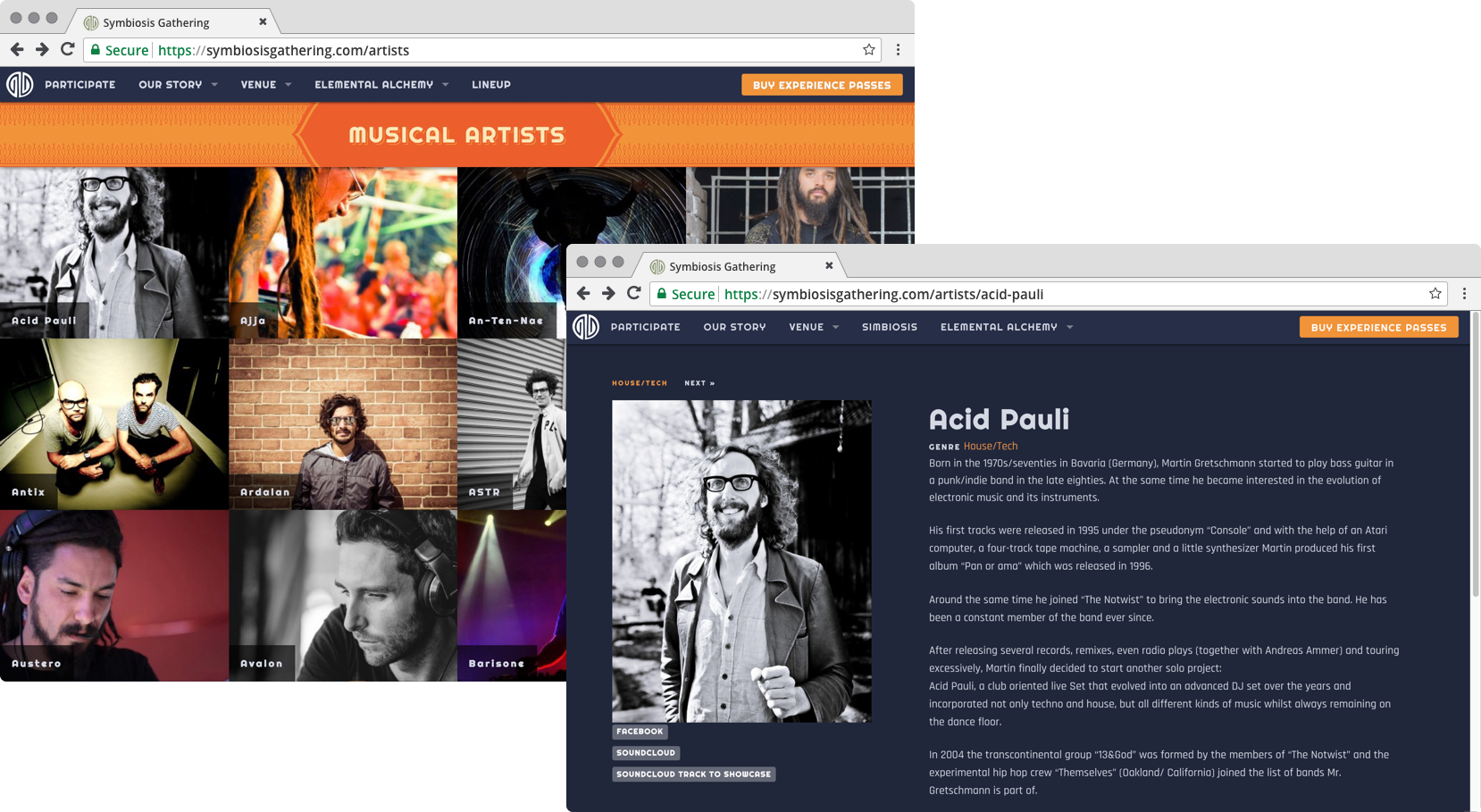Open the Avalon artist tile
The image size is (1481, 812).
pyautogui.click(x=343, y=596)
